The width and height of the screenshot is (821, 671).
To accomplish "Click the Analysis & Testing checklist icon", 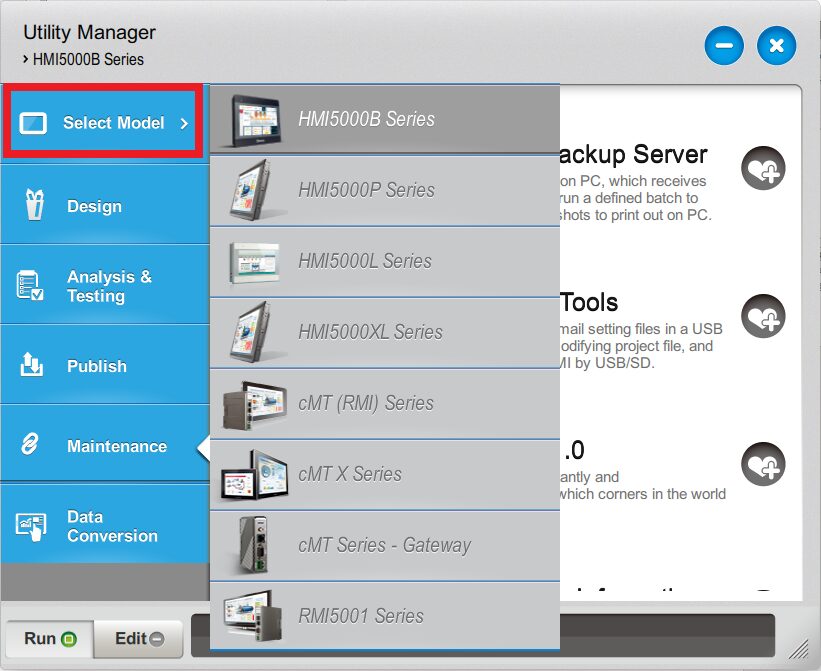I will (29, 285).
